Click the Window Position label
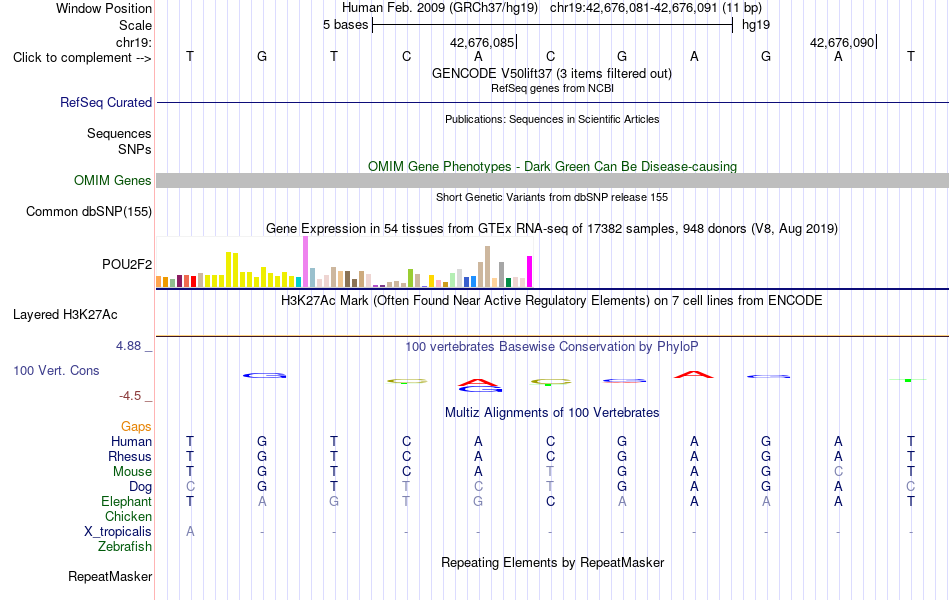 pos(104,8)
